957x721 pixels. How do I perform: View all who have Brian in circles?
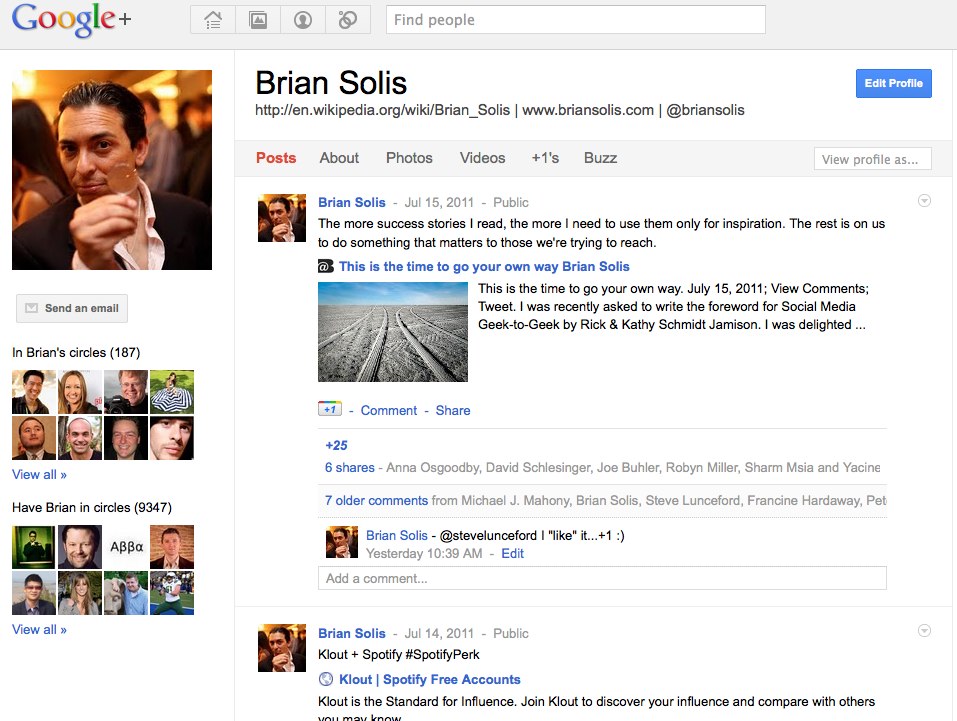click(x=40, y=629)
